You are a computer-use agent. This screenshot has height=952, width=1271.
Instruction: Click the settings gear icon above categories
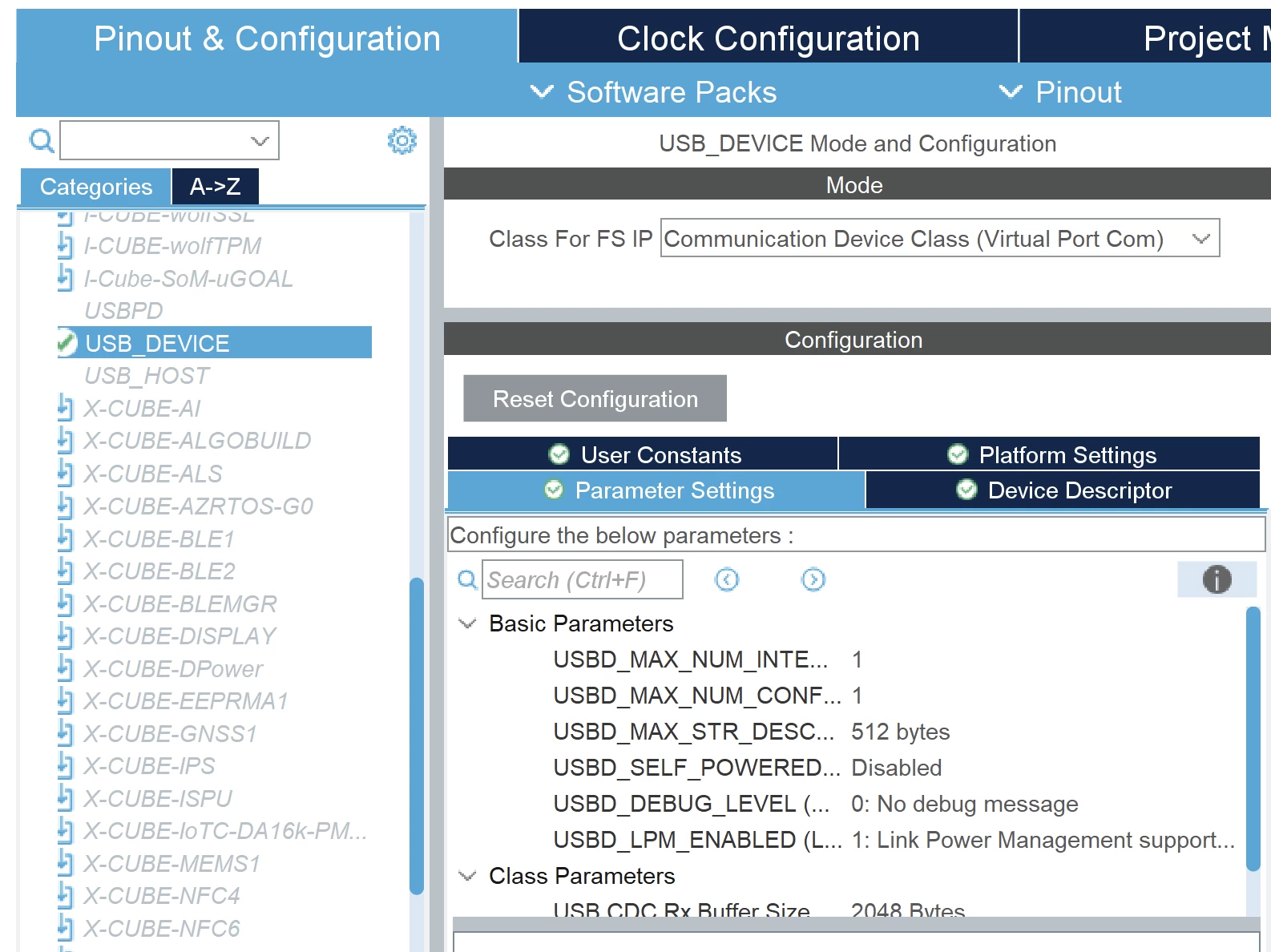(x=401, y=140)
